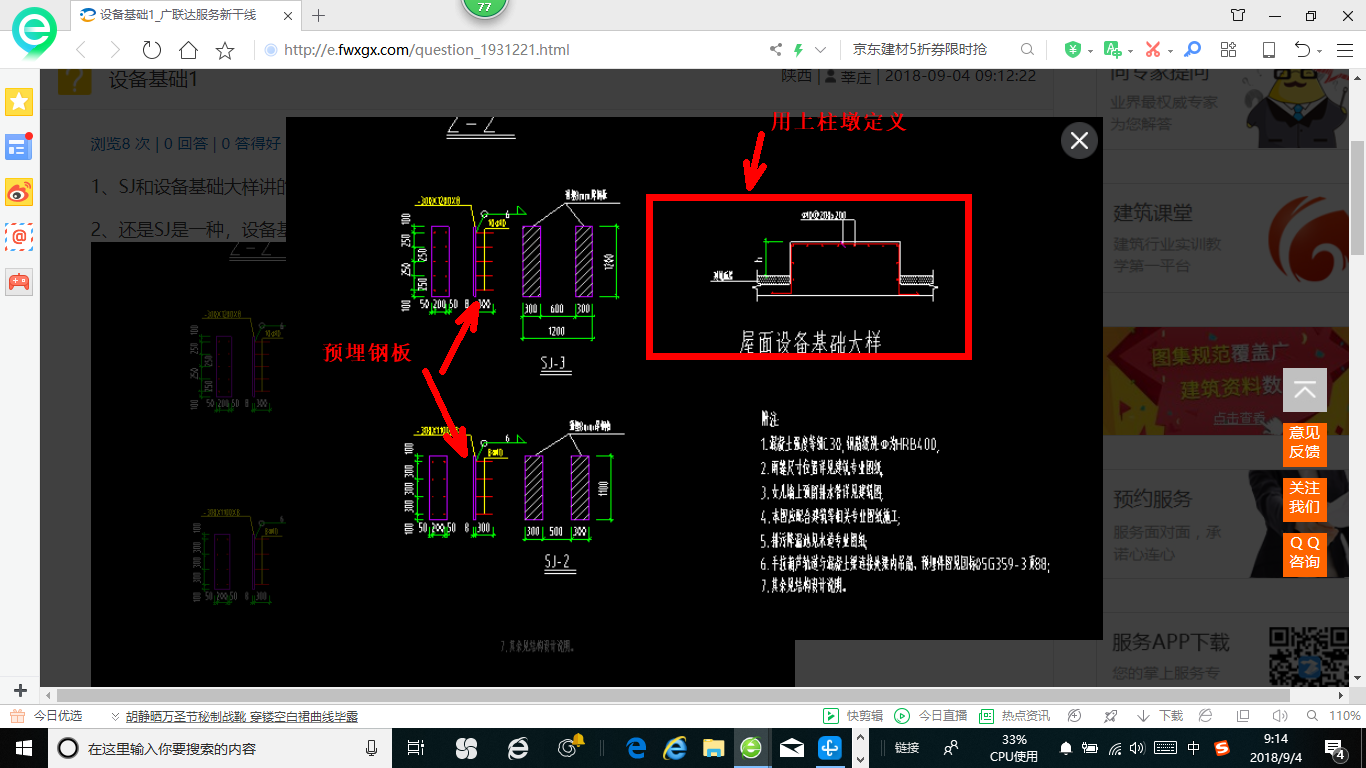
Task: Open the 预约服务 sidebar heading
Action: pyautogui.click(x=1153, y=499)
